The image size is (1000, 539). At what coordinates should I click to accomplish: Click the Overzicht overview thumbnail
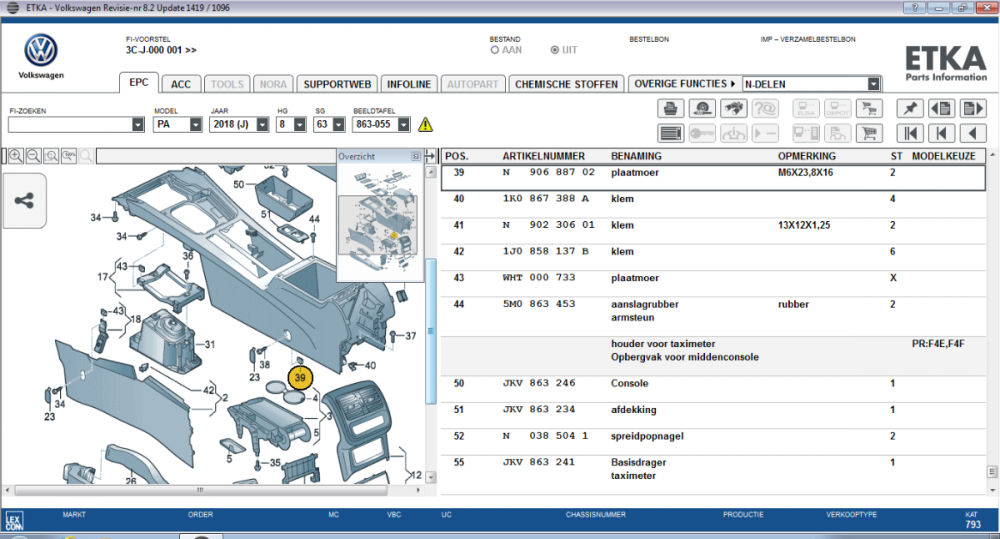[380, 221]
